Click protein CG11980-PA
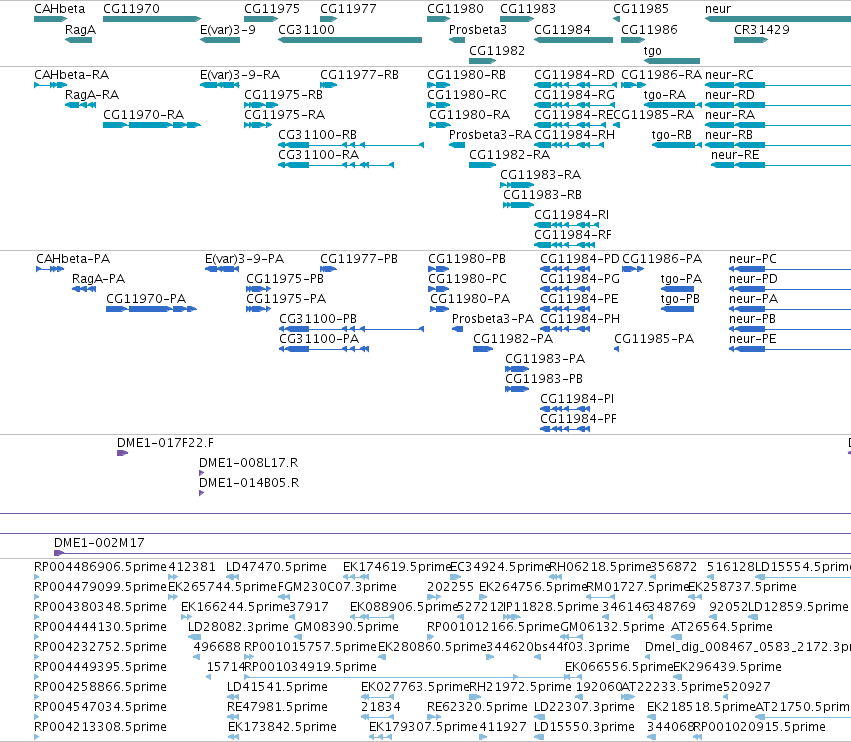The height and width of the screenshot is (742, 851). tap(470, 299)
